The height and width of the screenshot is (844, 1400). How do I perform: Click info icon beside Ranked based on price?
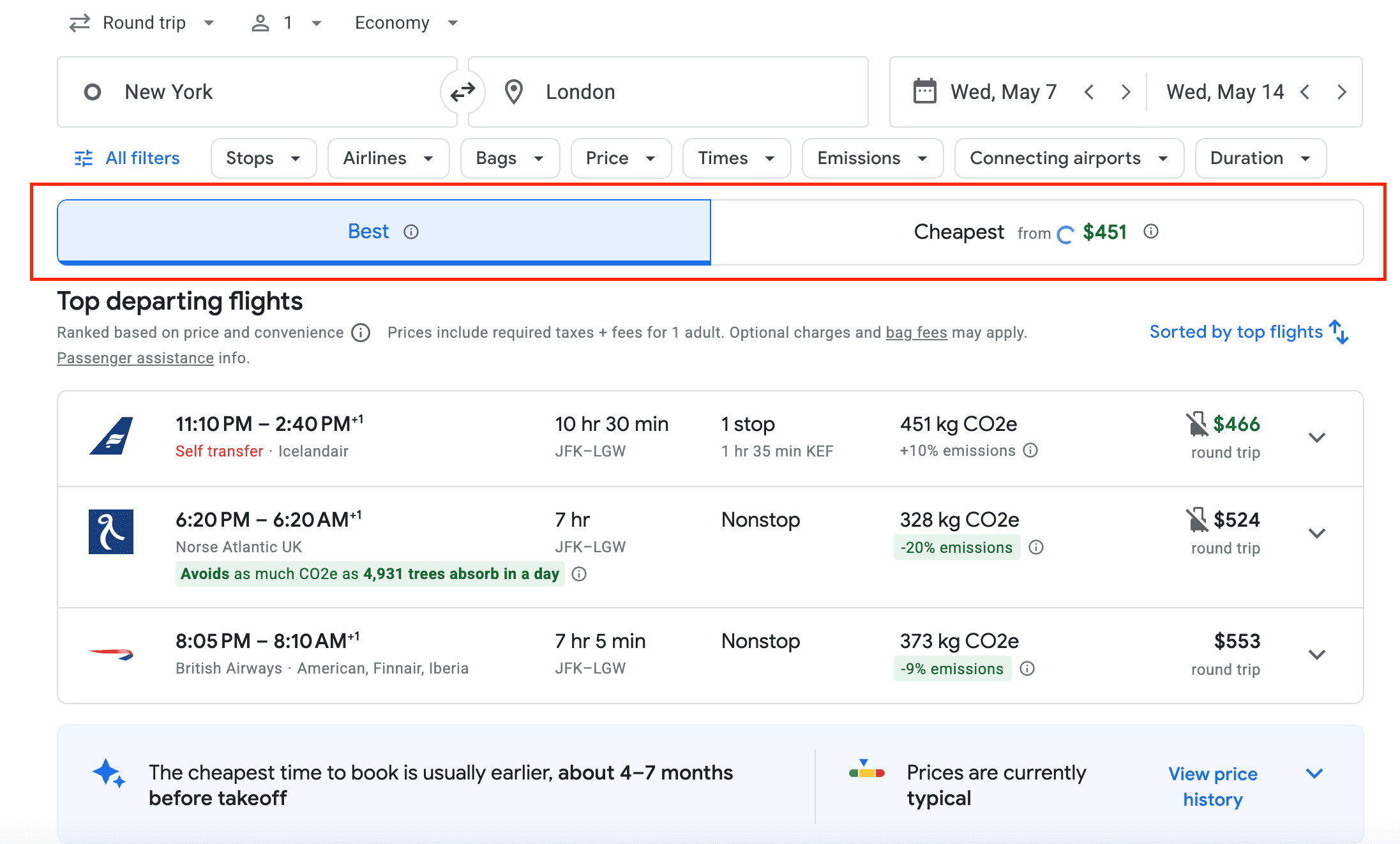click(x=361, y=333)
